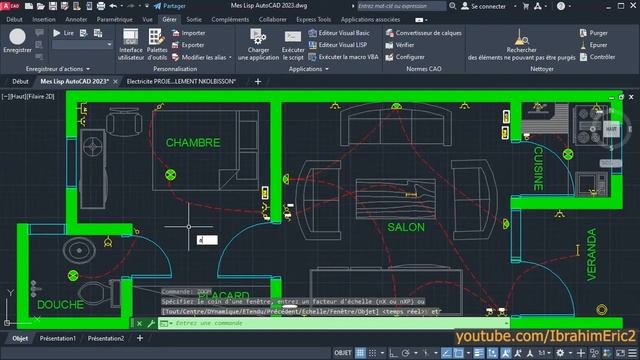Open status bar customization menu icon
Screen dimensions: 640x360
click(x=633, y=353)
